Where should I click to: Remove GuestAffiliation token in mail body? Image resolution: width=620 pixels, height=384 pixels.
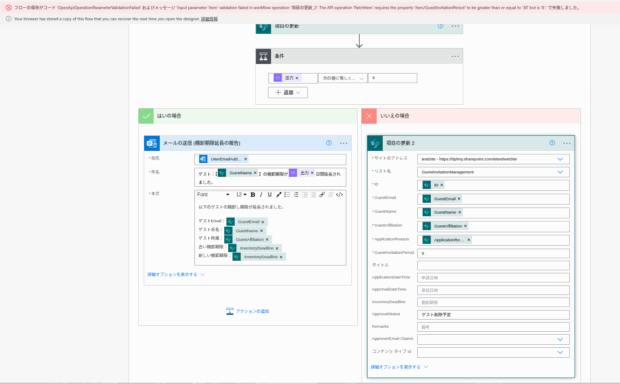[x=267, y=240]
